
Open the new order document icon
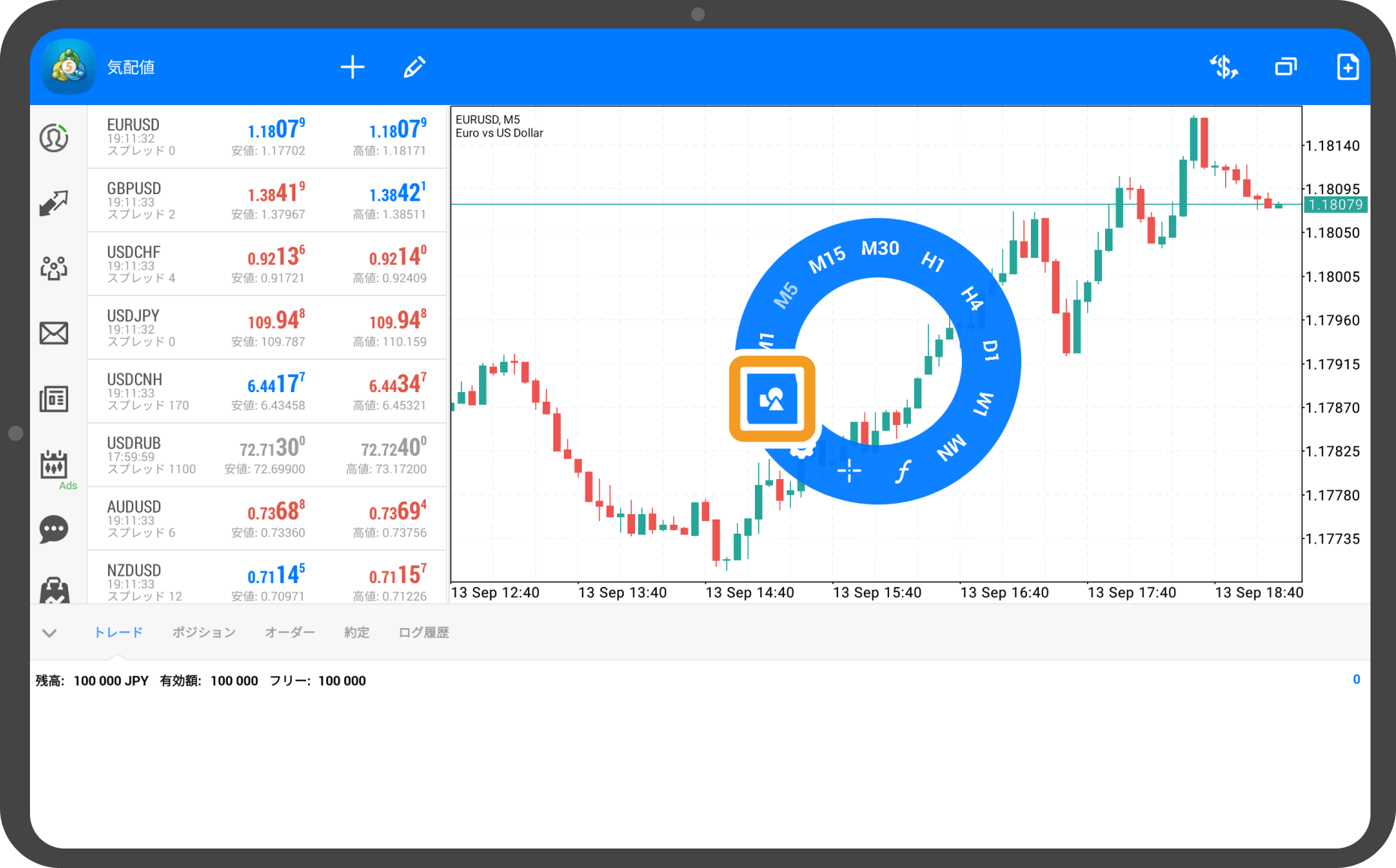click(1347, 67)
